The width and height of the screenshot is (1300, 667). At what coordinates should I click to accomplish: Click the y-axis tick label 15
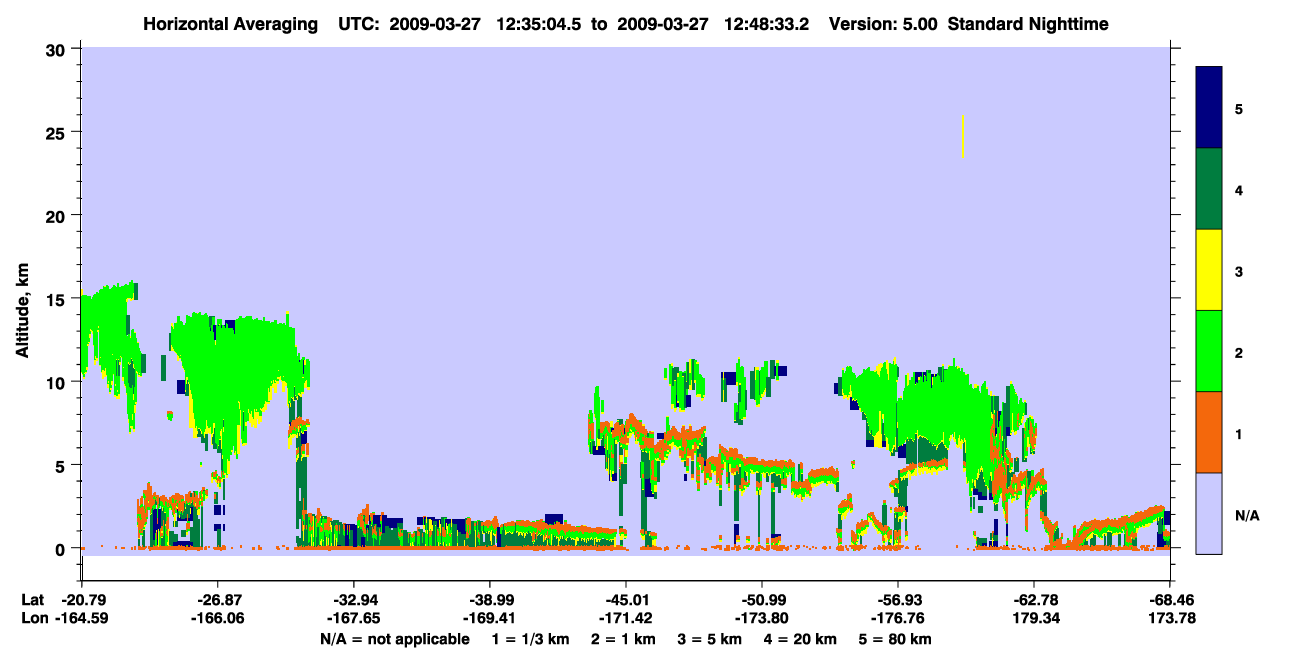(58, 298)
